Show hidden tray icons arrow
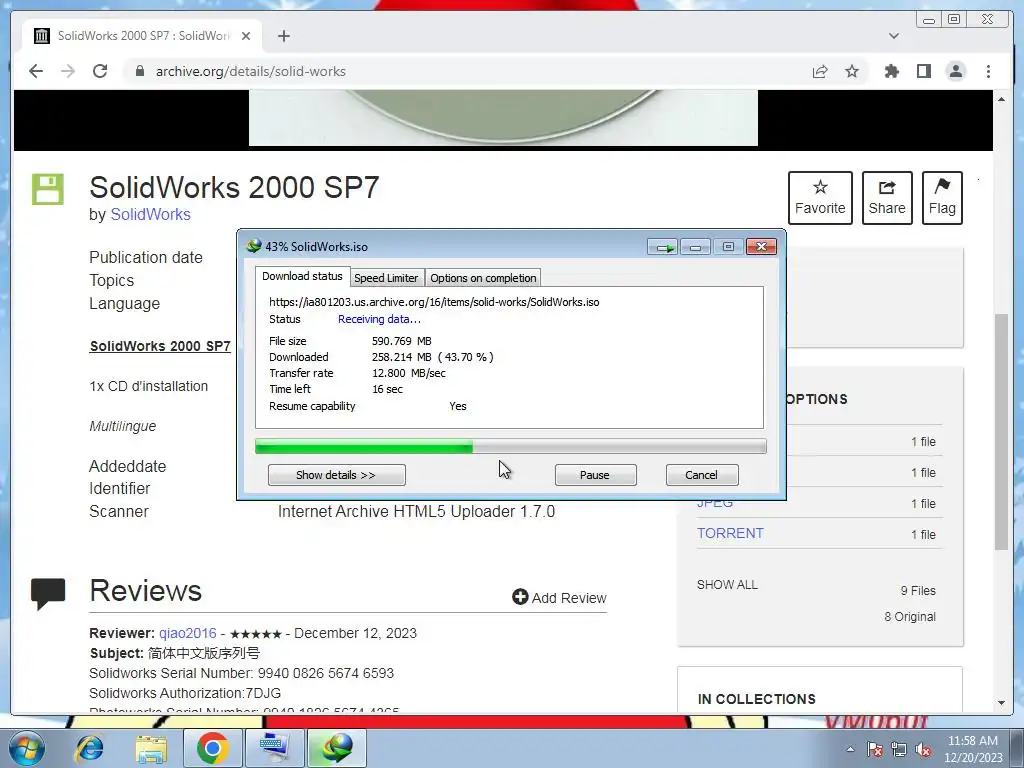 [850, 749]
